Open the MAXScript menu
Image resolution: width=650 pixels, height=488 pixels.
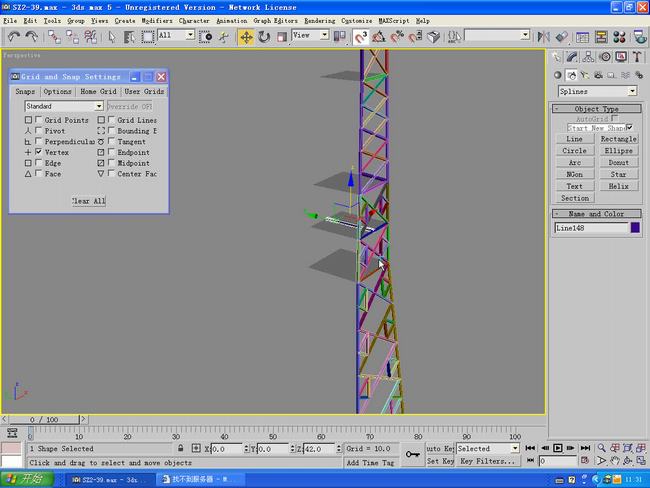[394, 21]
